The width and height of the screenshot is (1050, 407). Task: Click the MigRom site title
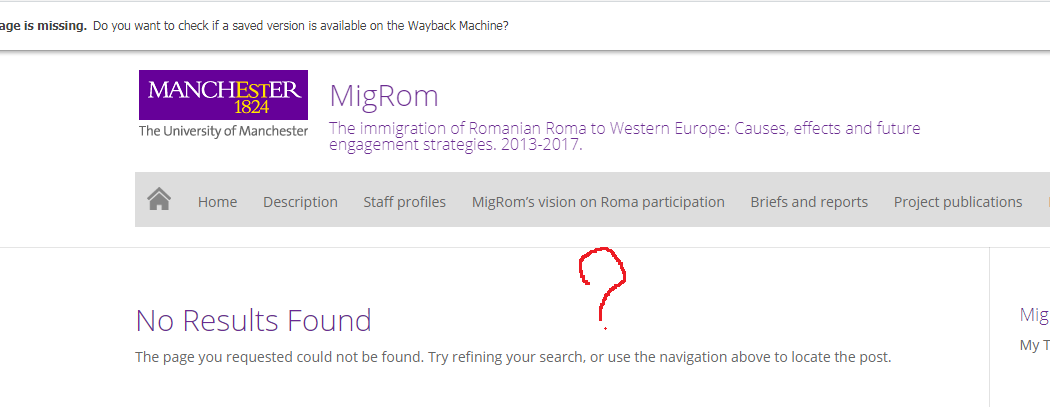384,96
